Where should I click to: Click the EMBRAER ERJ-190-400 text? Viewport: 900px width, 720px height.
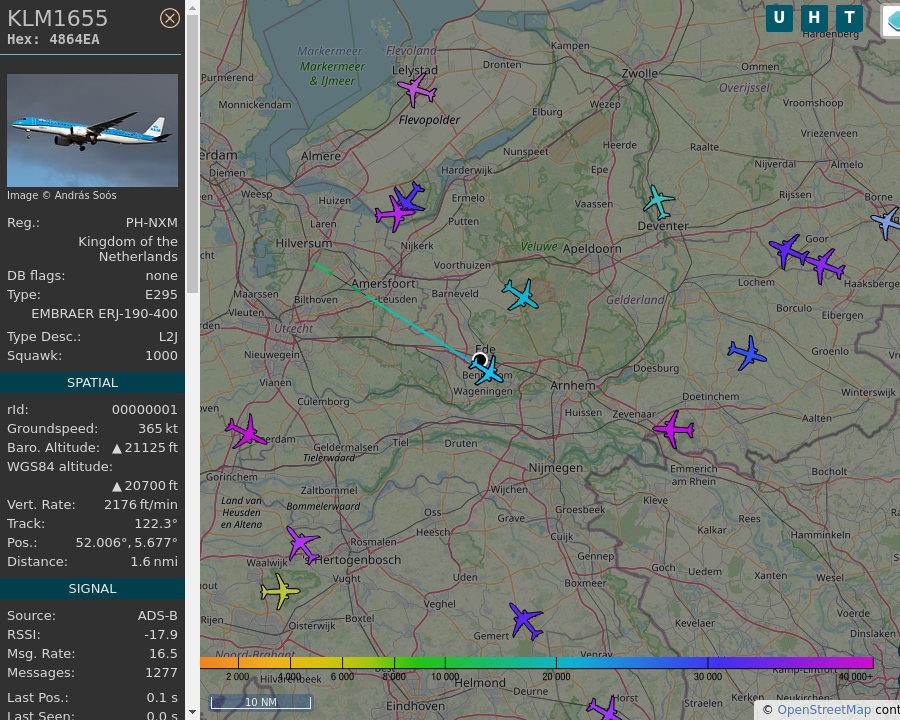coord(104,314)
